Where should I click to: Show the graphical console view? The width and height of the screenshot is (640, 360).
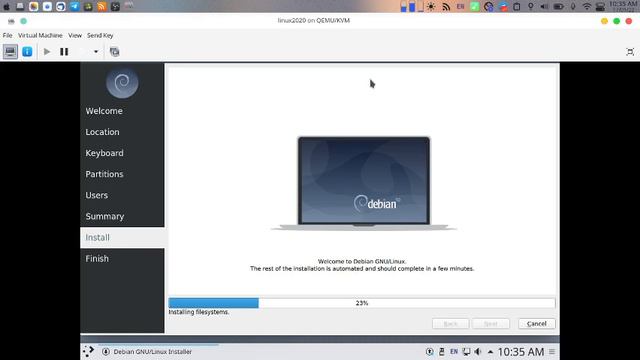click(x=10, y=52)
